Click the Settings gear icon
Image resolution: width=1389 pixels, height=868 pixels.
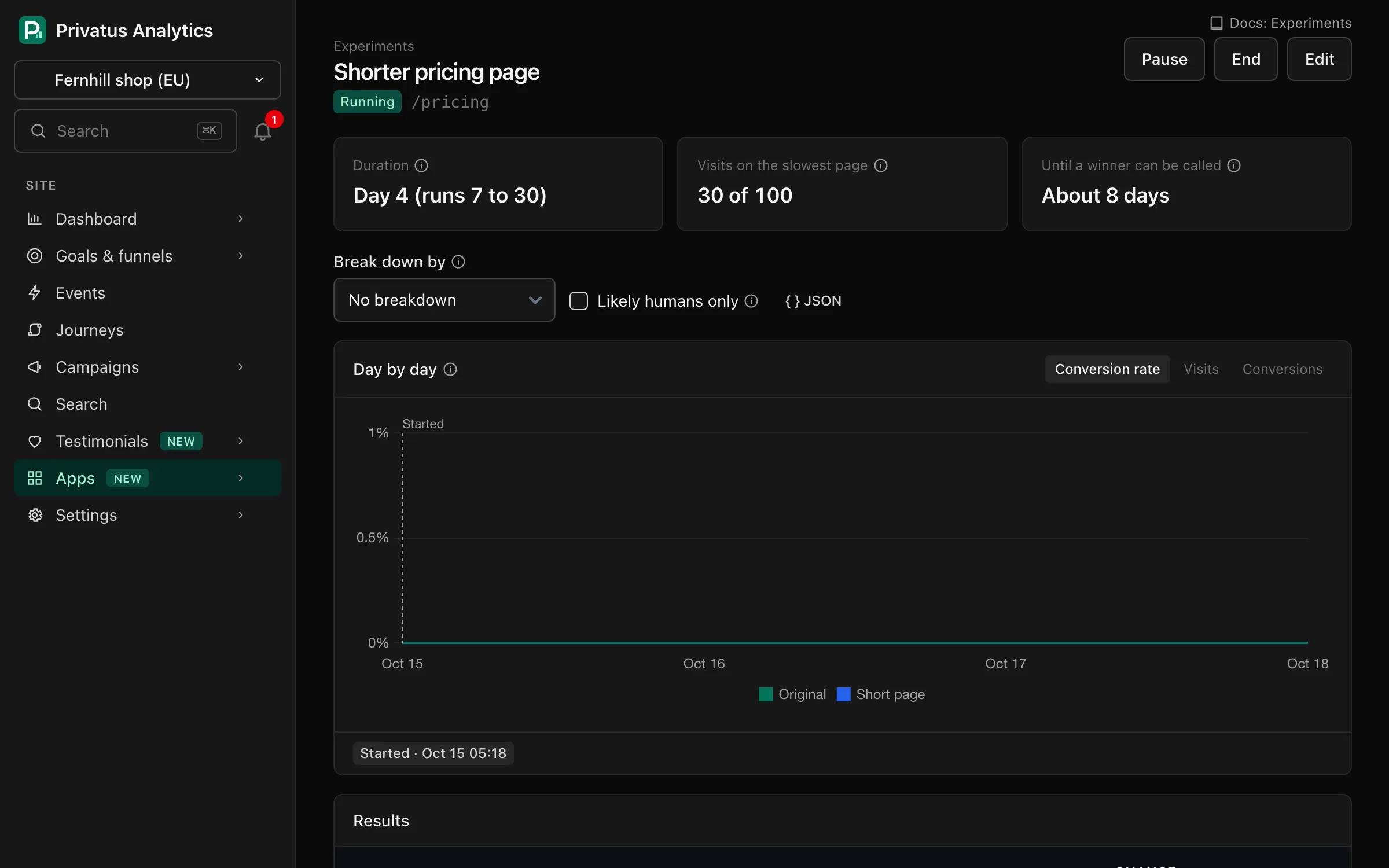(35, 515)
